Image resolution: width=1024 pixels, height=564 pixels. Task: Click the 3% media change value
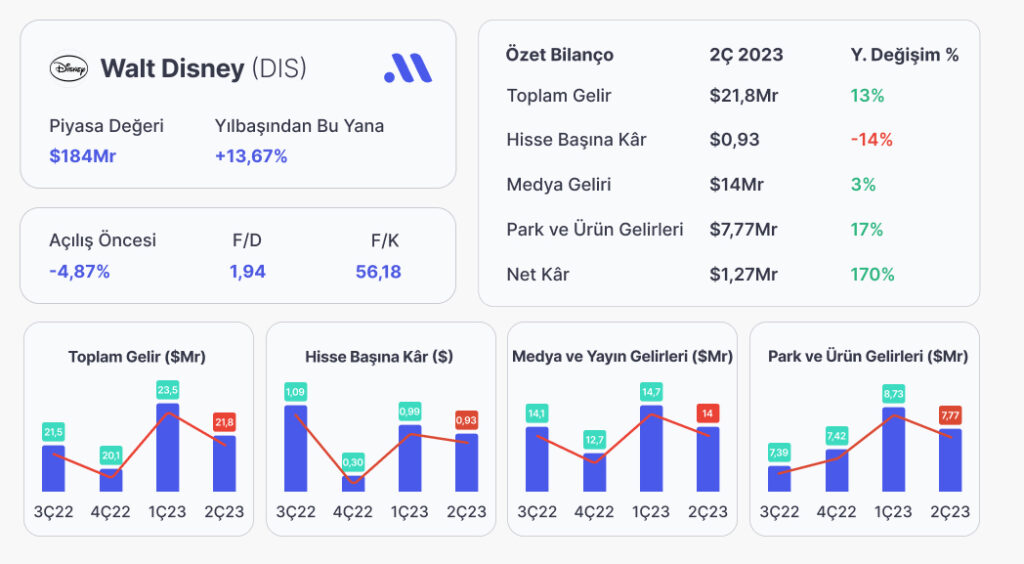863,185
